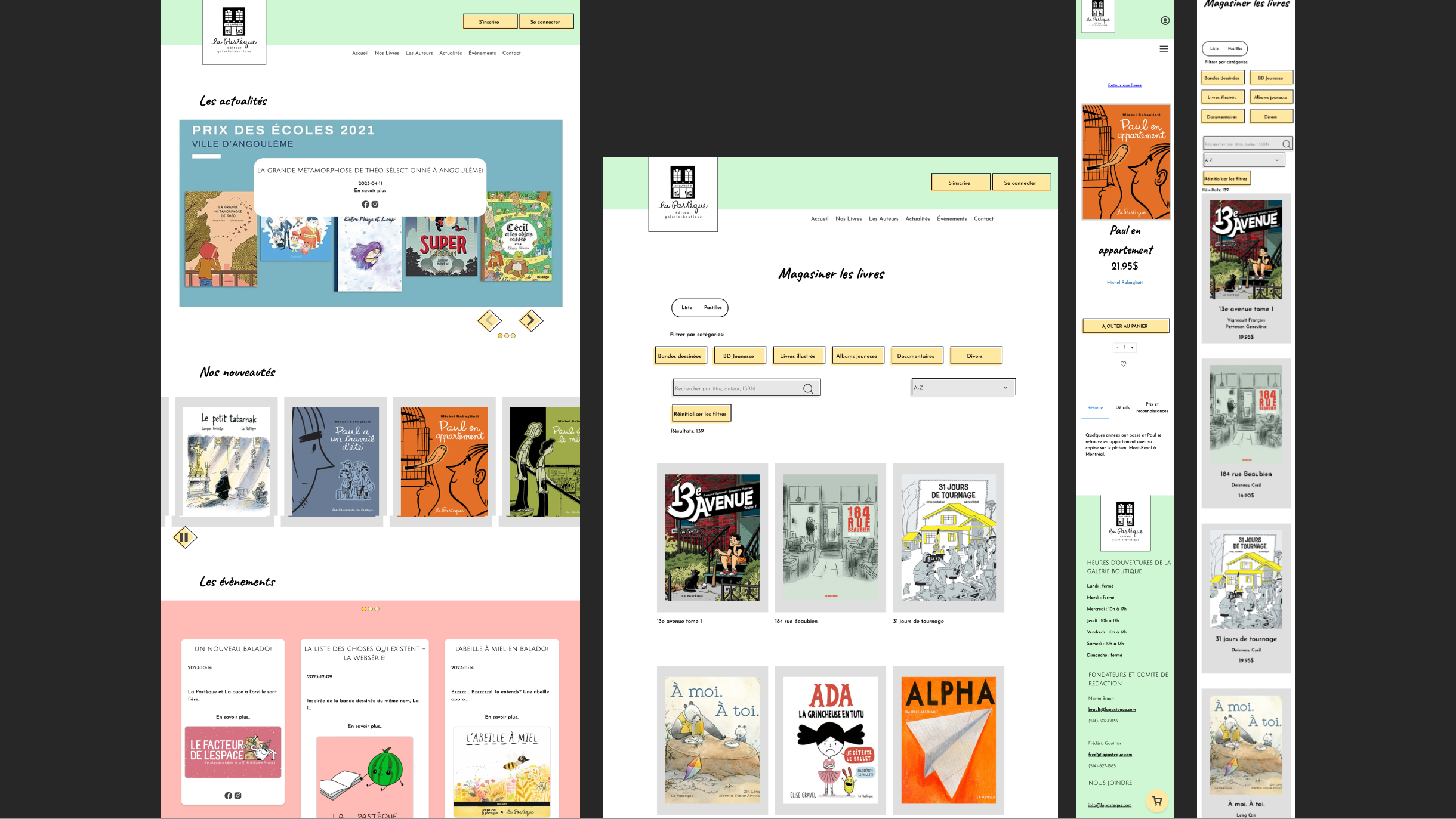The image size is (1456, 819).
Task: Toggle the Bandes dessinées category filter on desktop
Action: pos(680,356)
